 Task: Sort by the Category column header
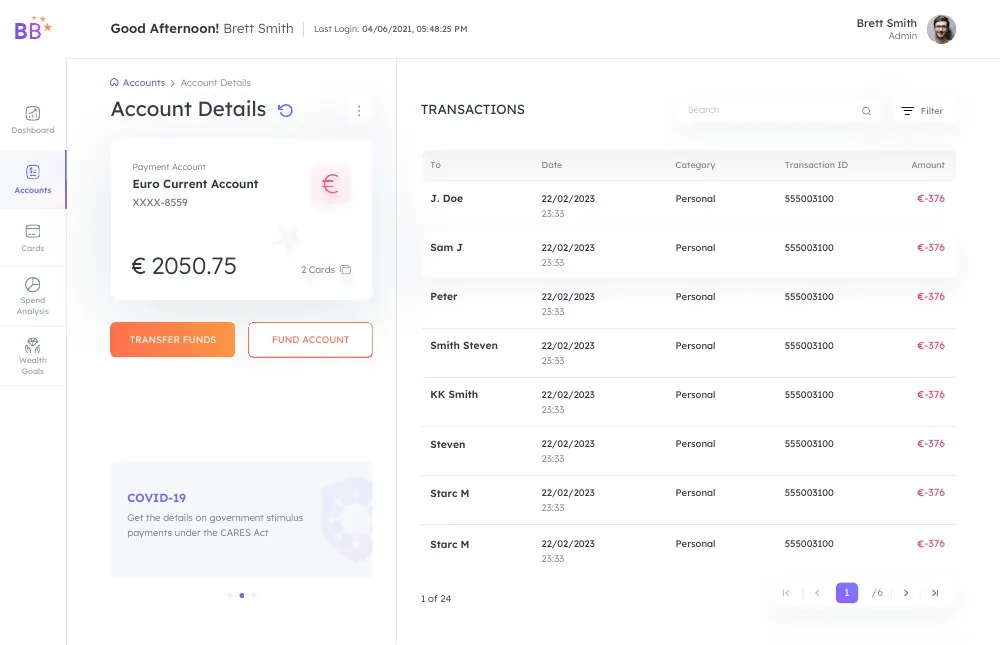[x=695, y=165]
